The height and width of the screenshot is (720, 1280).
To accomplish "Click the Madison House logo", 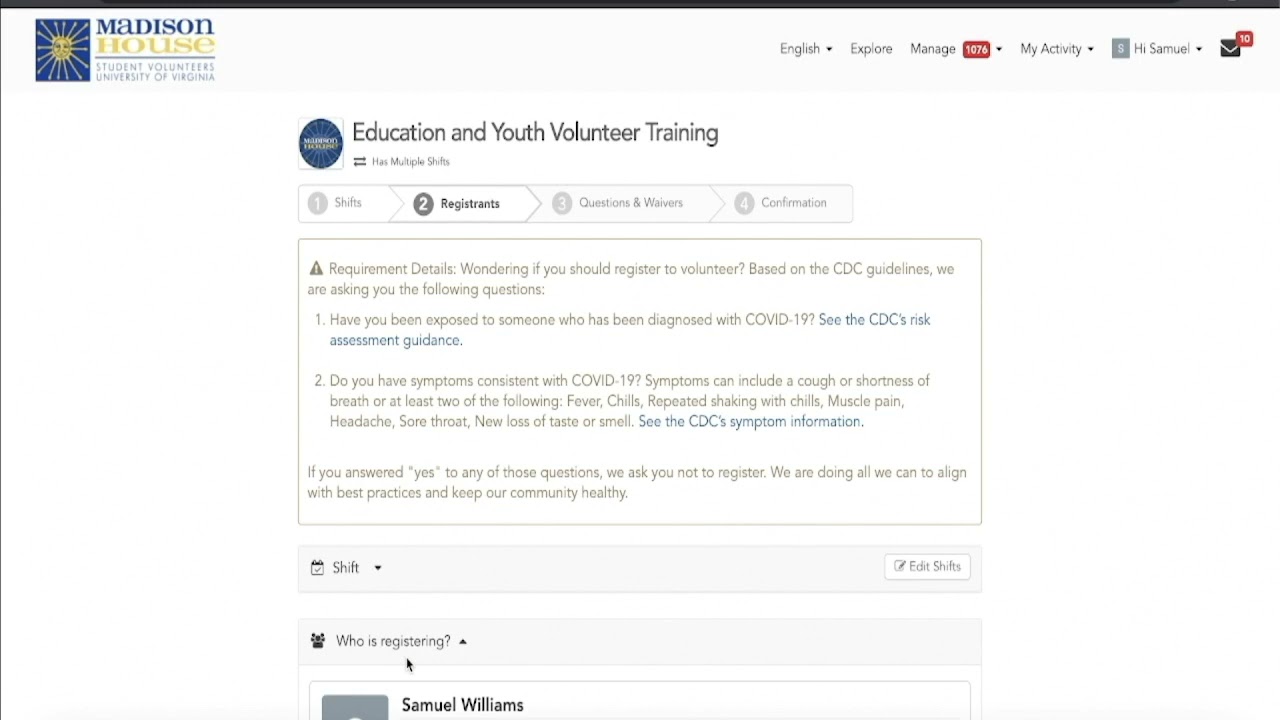I will tap(125, 49).
